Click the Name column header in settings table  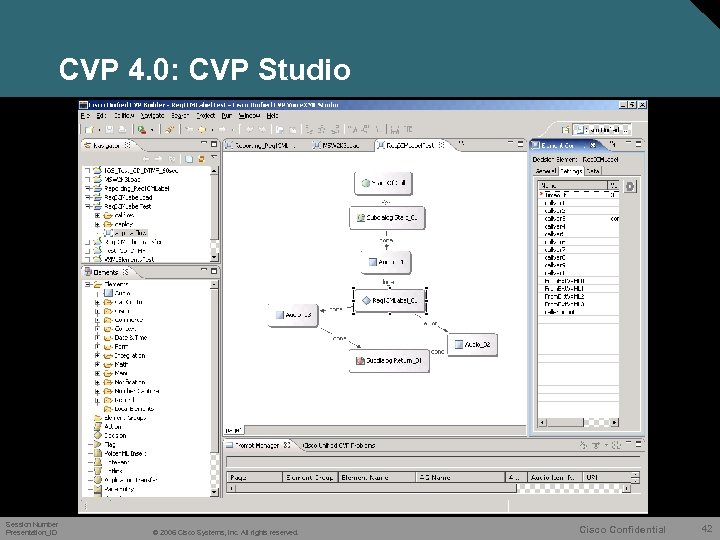click(573, 186)
